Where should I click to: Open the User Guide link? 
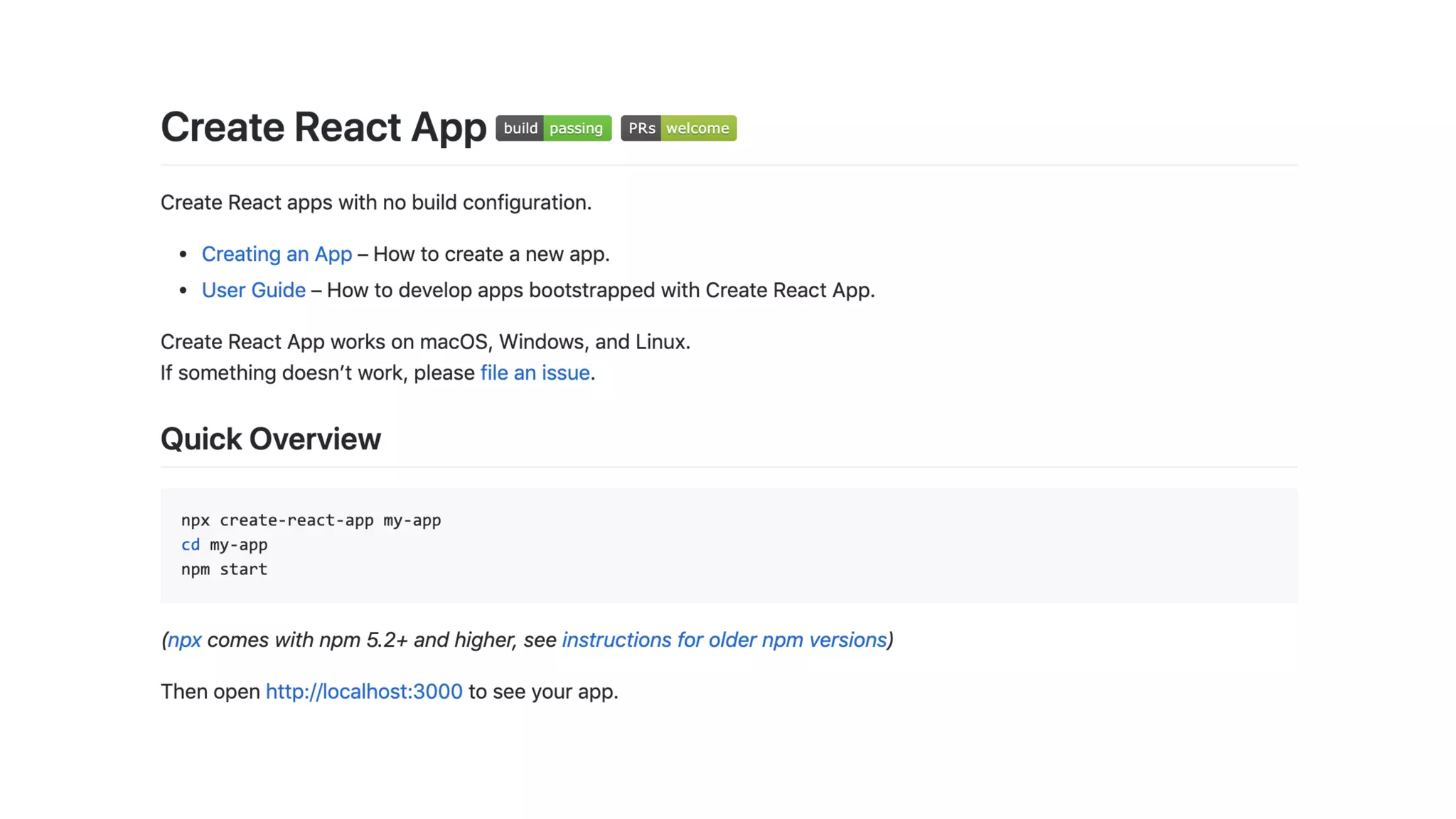coord(253,290)
